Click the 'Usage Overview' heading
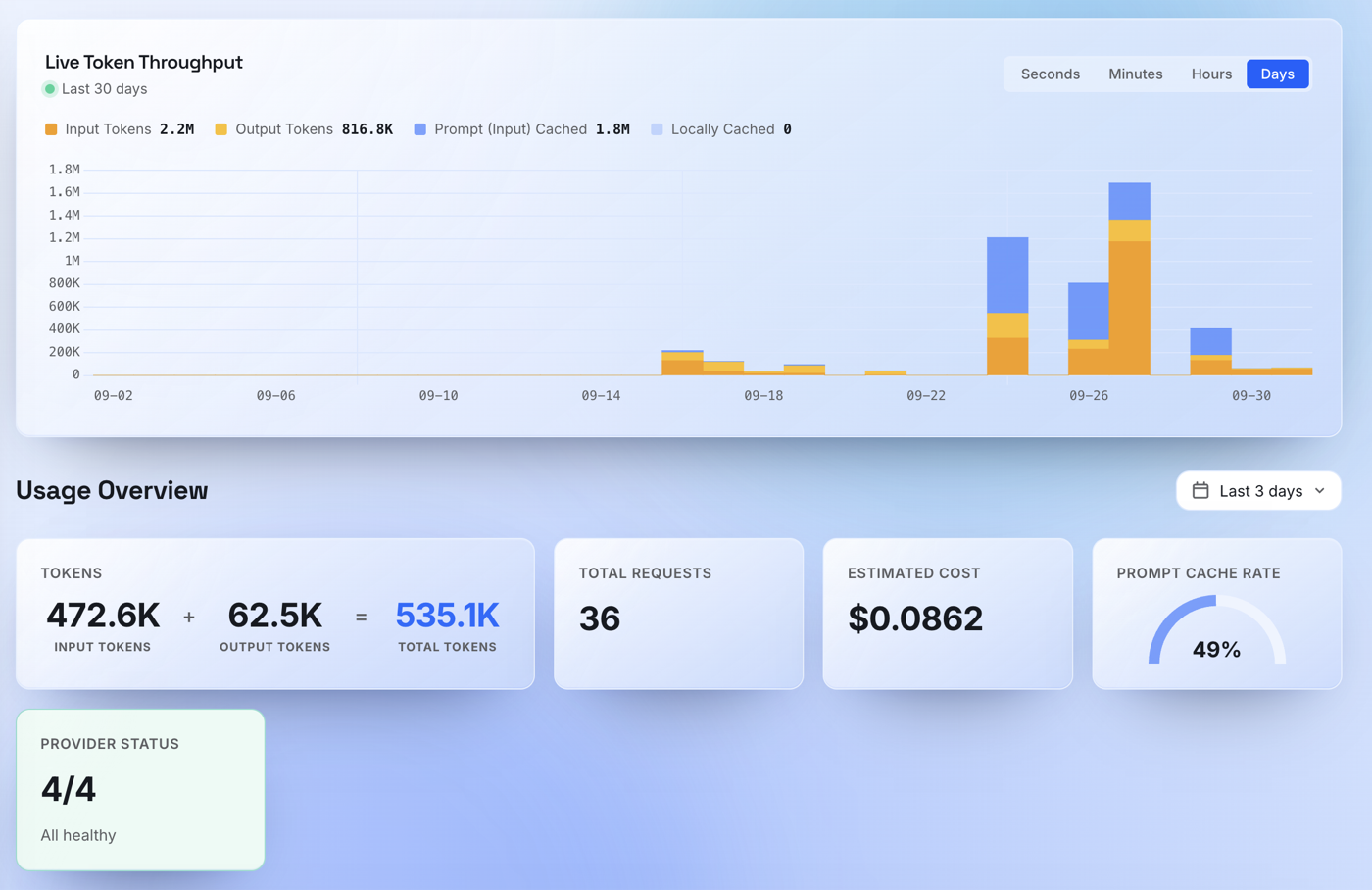 (x=112, y=490)
